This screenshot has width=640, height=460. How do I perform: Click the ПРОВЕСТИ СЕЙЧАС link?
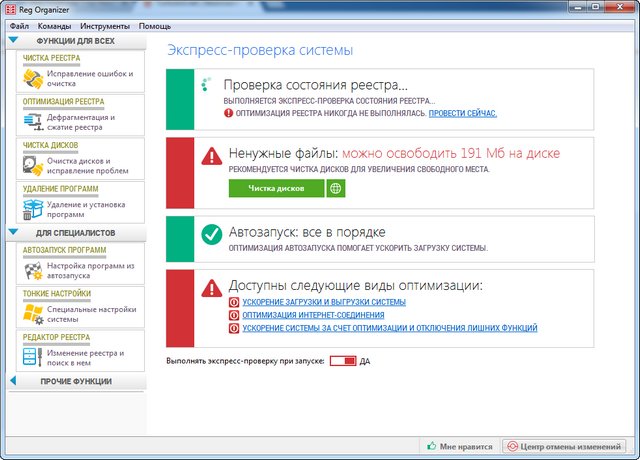tap(462, 113)
